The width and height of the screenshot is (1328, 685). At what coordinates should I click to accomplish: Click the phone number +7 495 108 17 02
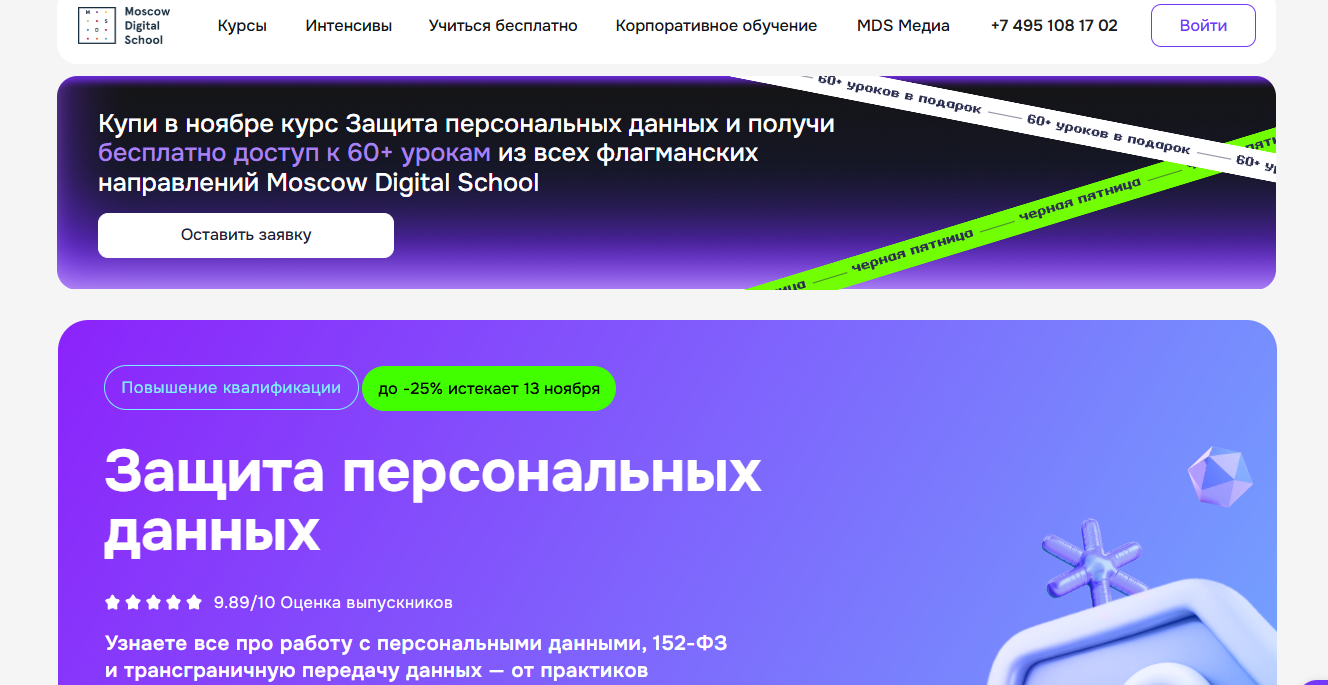1054,26
